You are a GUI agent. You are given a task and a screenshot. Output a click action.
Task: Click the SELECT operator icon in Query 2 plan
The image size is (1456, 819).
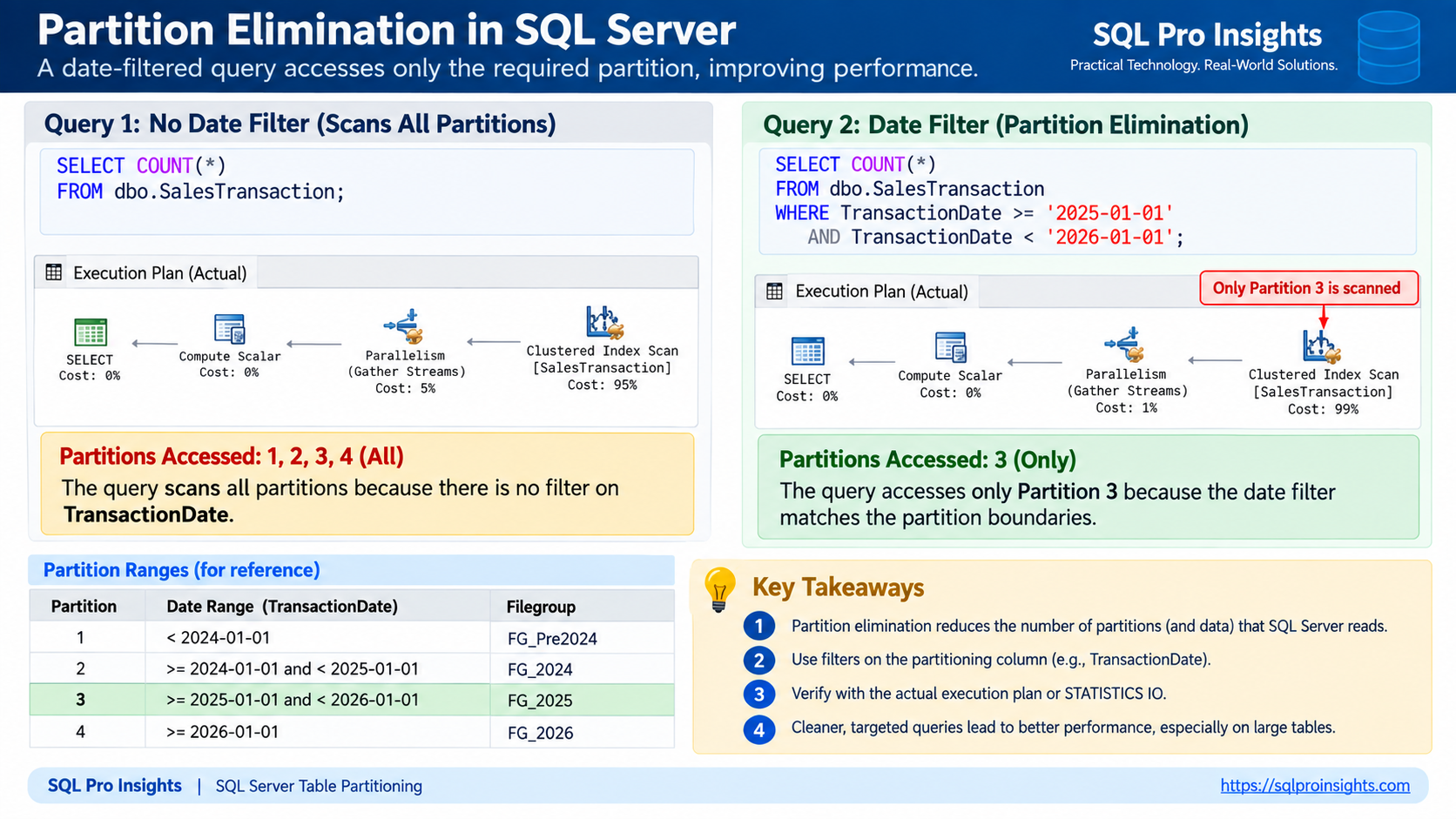tap(807, 352)
